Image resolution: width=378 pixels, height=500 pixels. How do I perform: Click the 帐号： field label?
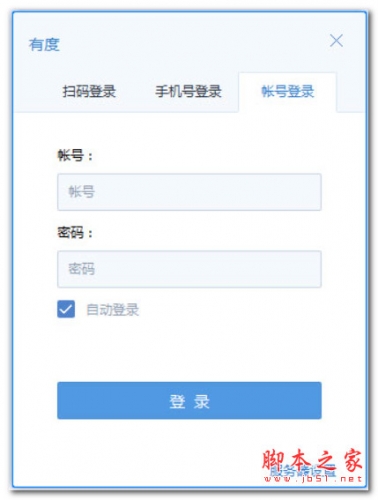coord(75,155)
